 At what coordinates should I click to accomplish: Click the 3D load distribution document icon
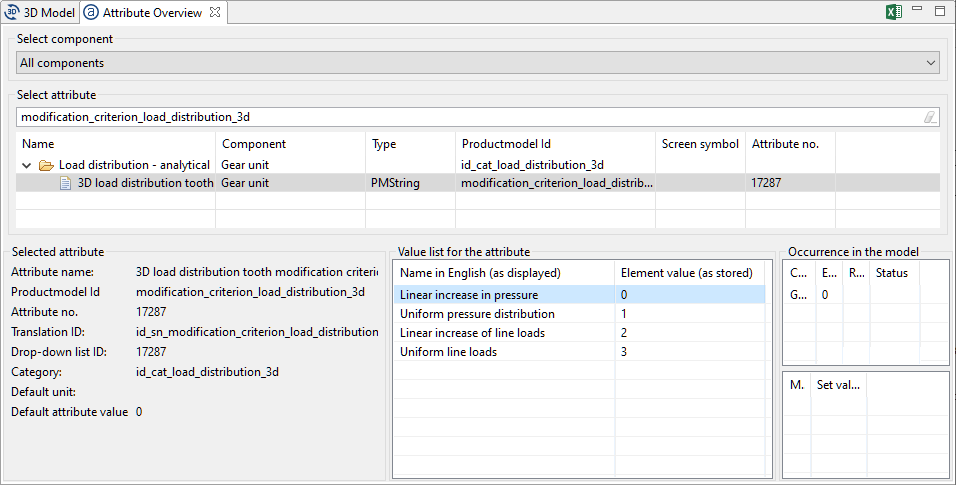(66, 183)
